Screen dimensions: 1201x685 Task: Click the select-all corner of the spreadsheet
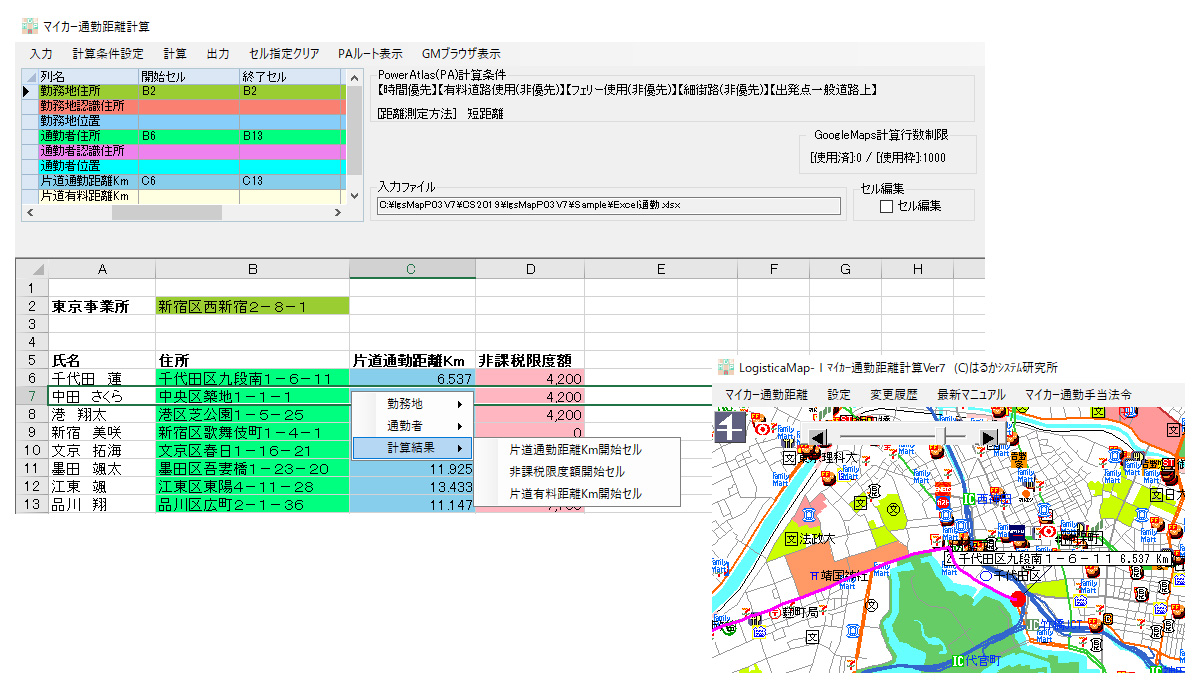(x=32, y=269)
